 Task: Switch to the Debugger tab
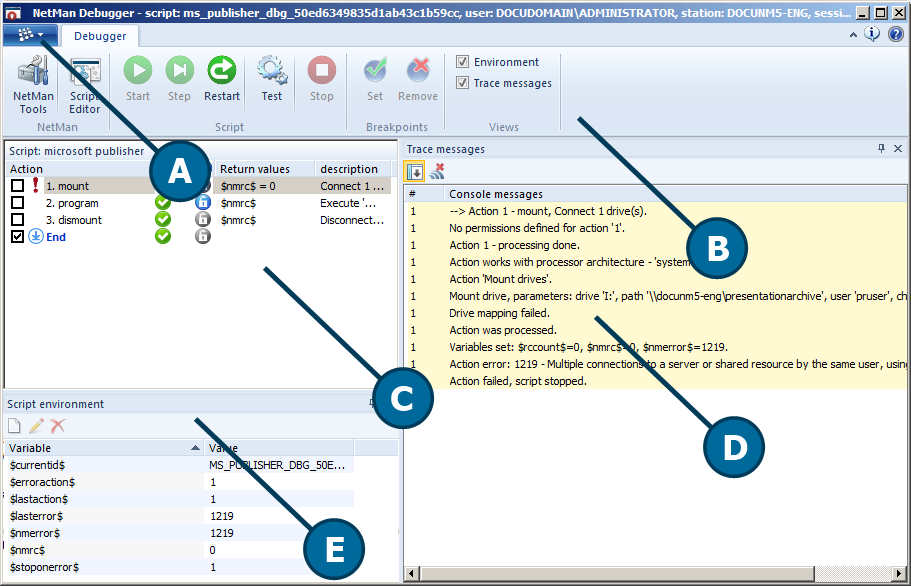[x=99, y=35]
